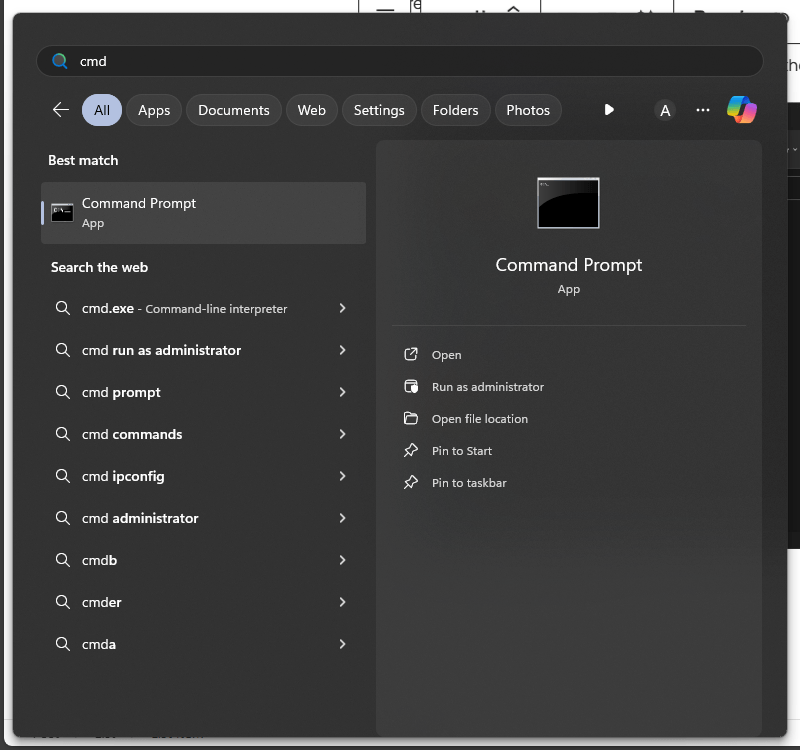Expand the cmd prompt suggestion chevron
The image size is (800, 750).
click(x=342, y=392)
